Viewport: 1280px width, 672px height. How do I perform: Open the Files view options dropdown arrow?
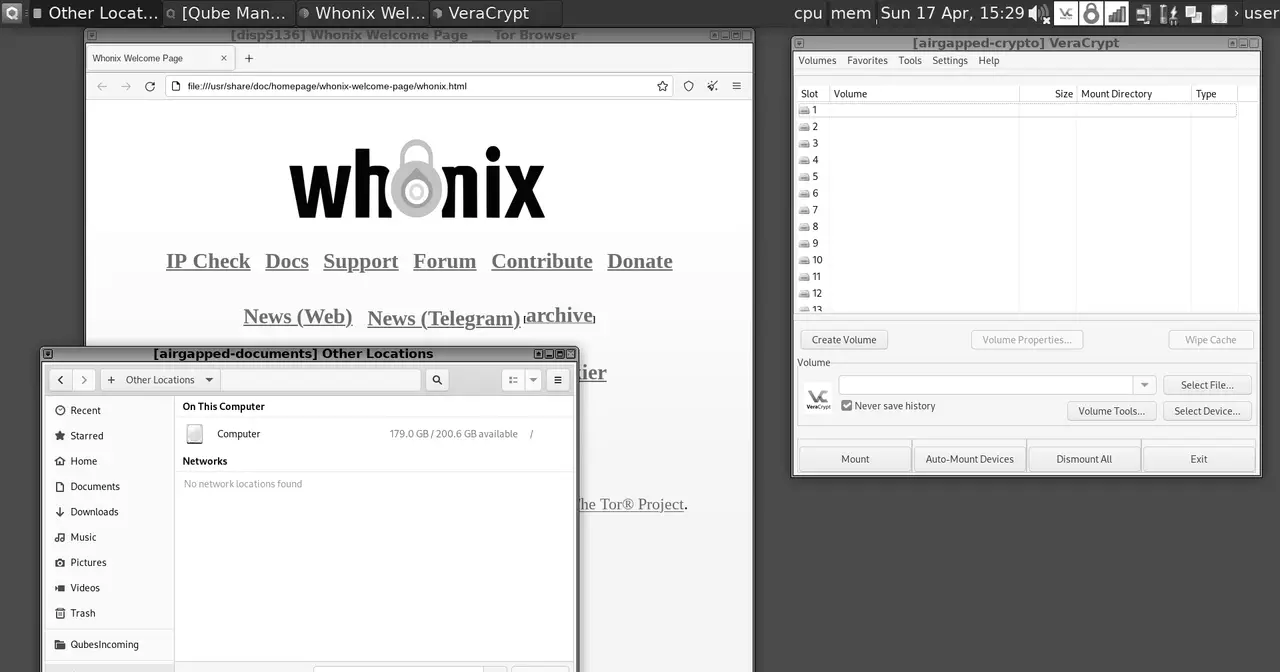533,380
